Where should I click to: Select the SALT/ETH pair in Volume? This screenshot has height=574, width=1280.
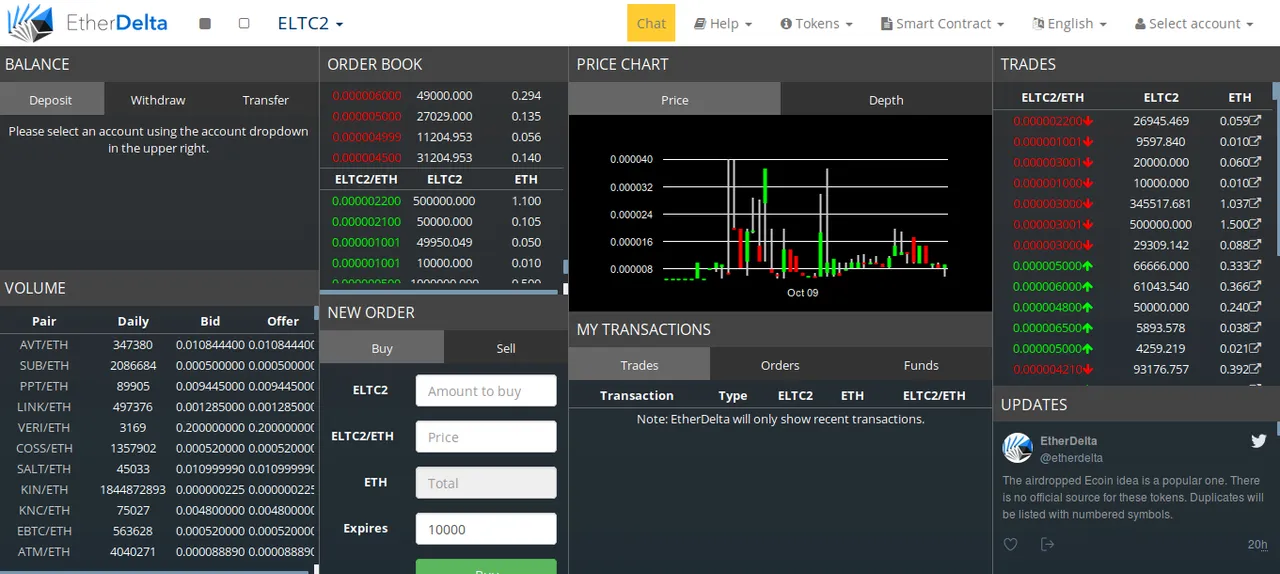tap(44, 469)
